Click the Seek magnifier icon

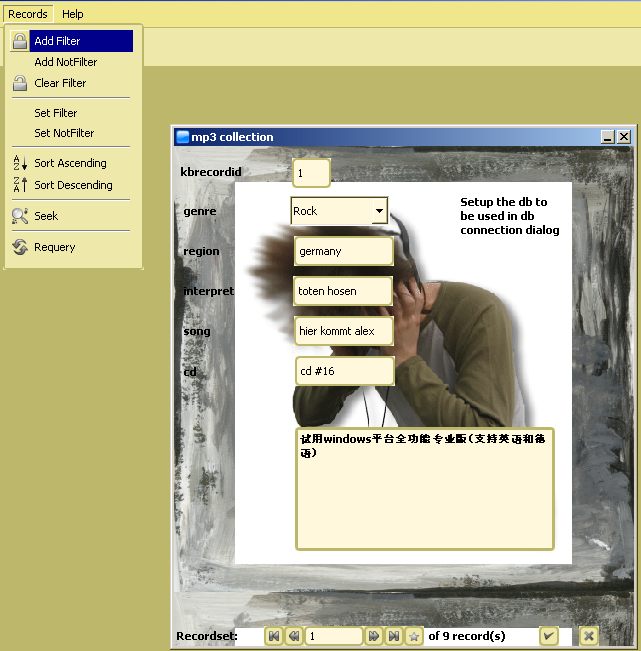(x=20, y=216)
